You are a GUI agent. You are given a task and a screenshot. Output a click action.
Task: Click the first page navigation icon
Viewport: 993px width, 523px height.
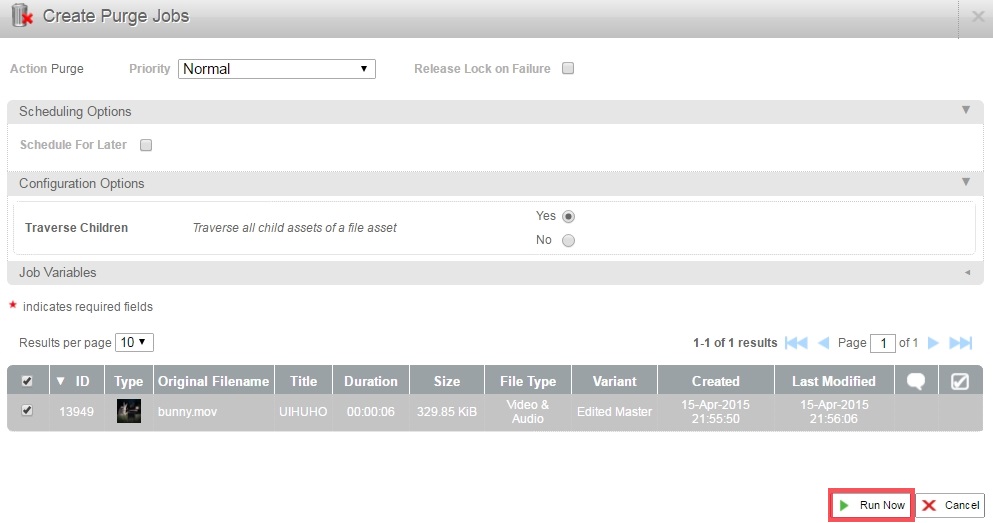pyautogui.click(x=796, y=343)
